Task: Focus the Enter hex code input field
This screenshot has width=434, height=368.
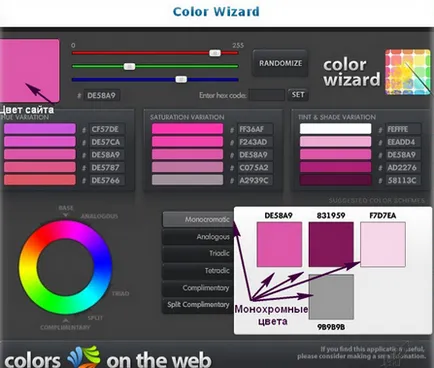Action: (267, 95)
